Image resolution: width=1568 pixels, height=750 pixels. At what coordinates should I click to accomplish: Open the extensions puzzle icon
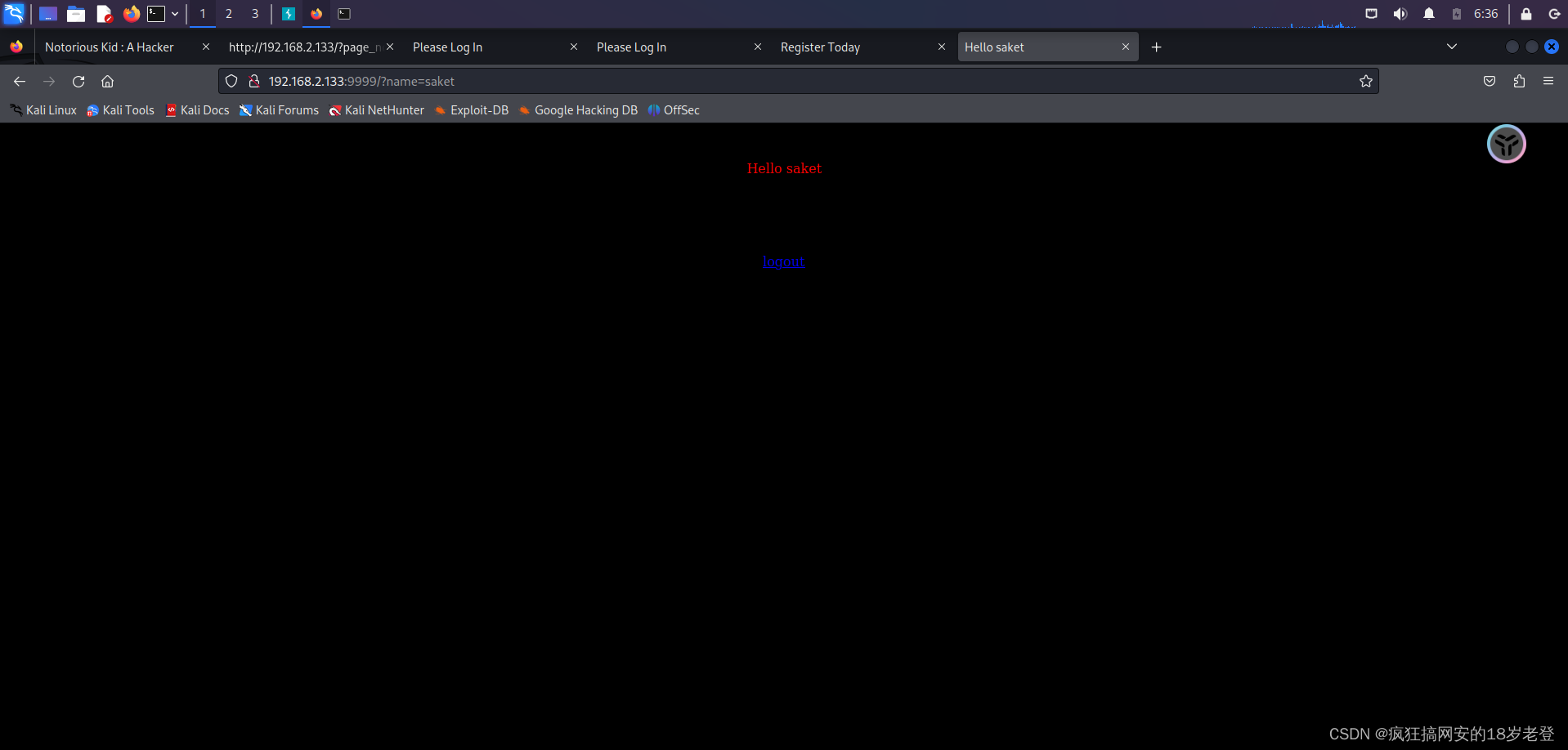tap(1519, 81)
